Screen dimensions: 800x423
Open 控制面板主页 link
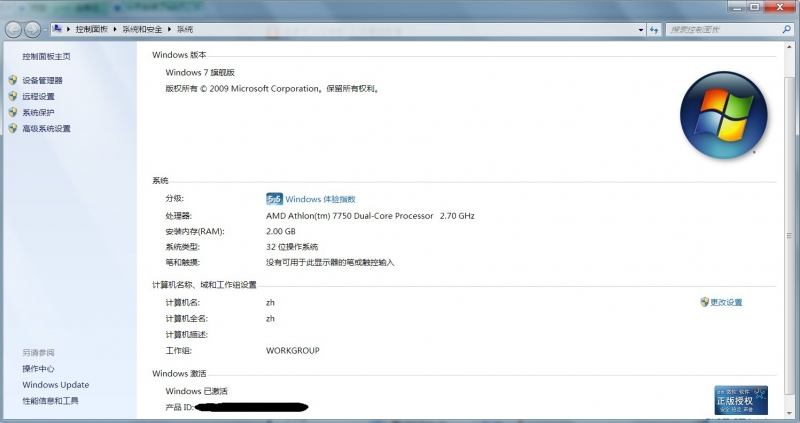46,57
